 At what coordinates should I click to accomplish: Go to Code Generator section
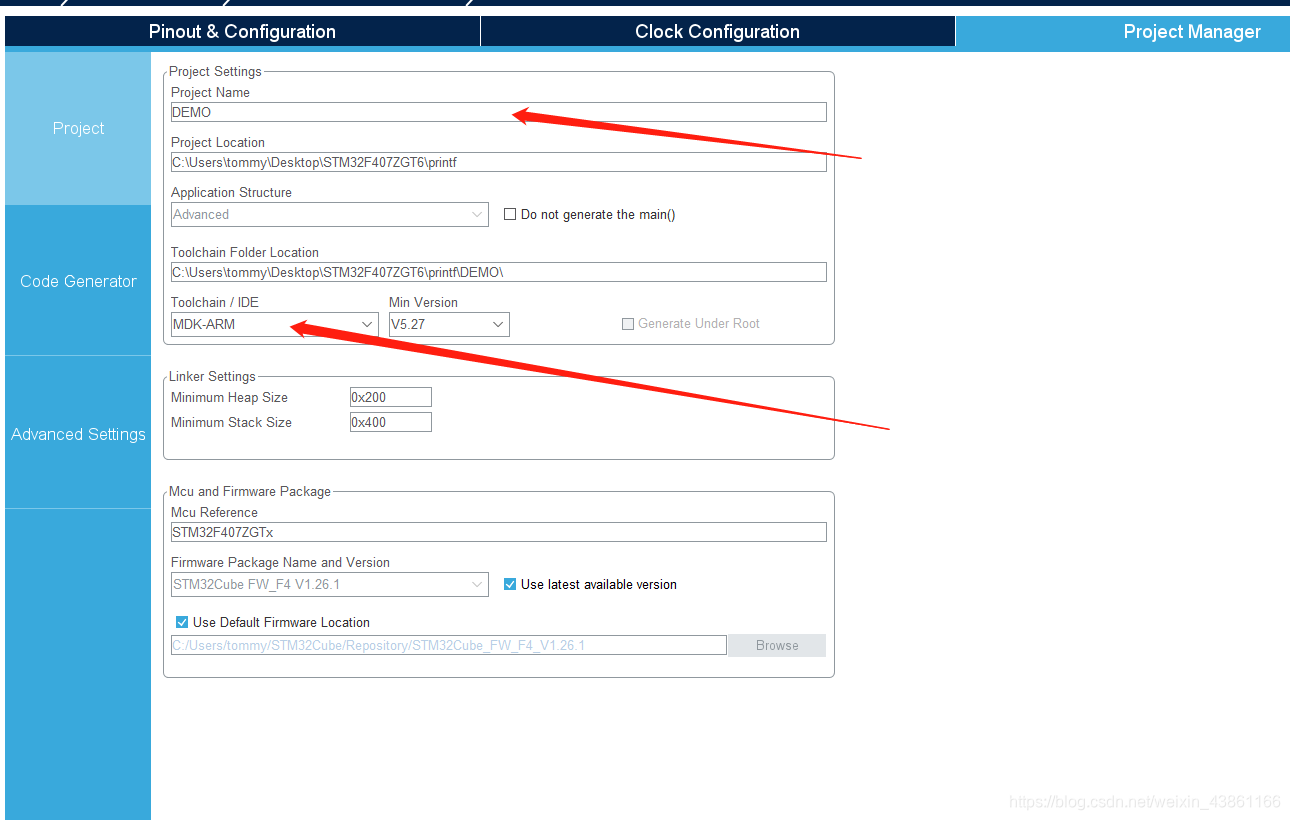coord(78,281)
